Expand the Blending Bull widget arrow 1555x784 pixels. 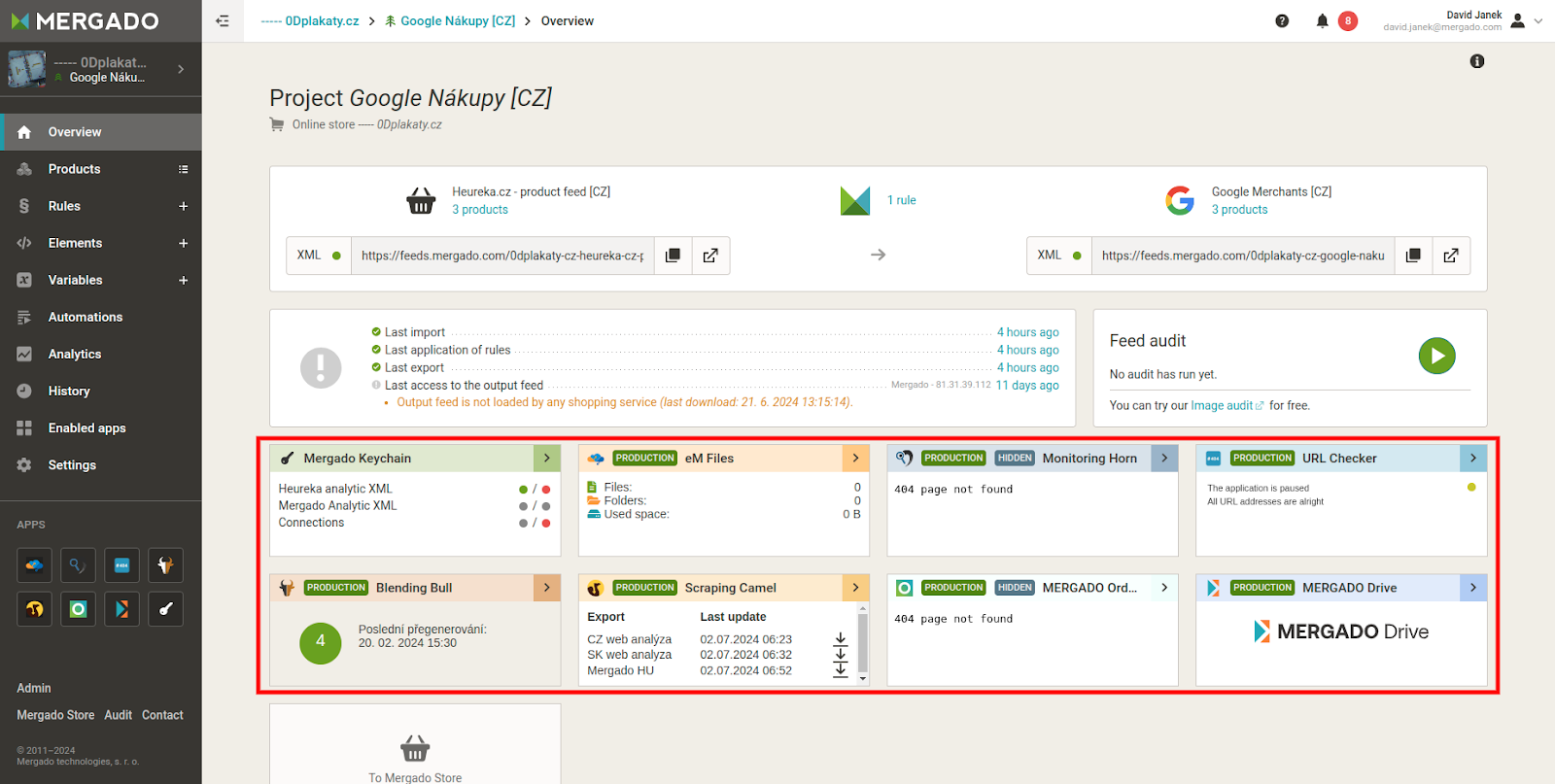[547, 588]
